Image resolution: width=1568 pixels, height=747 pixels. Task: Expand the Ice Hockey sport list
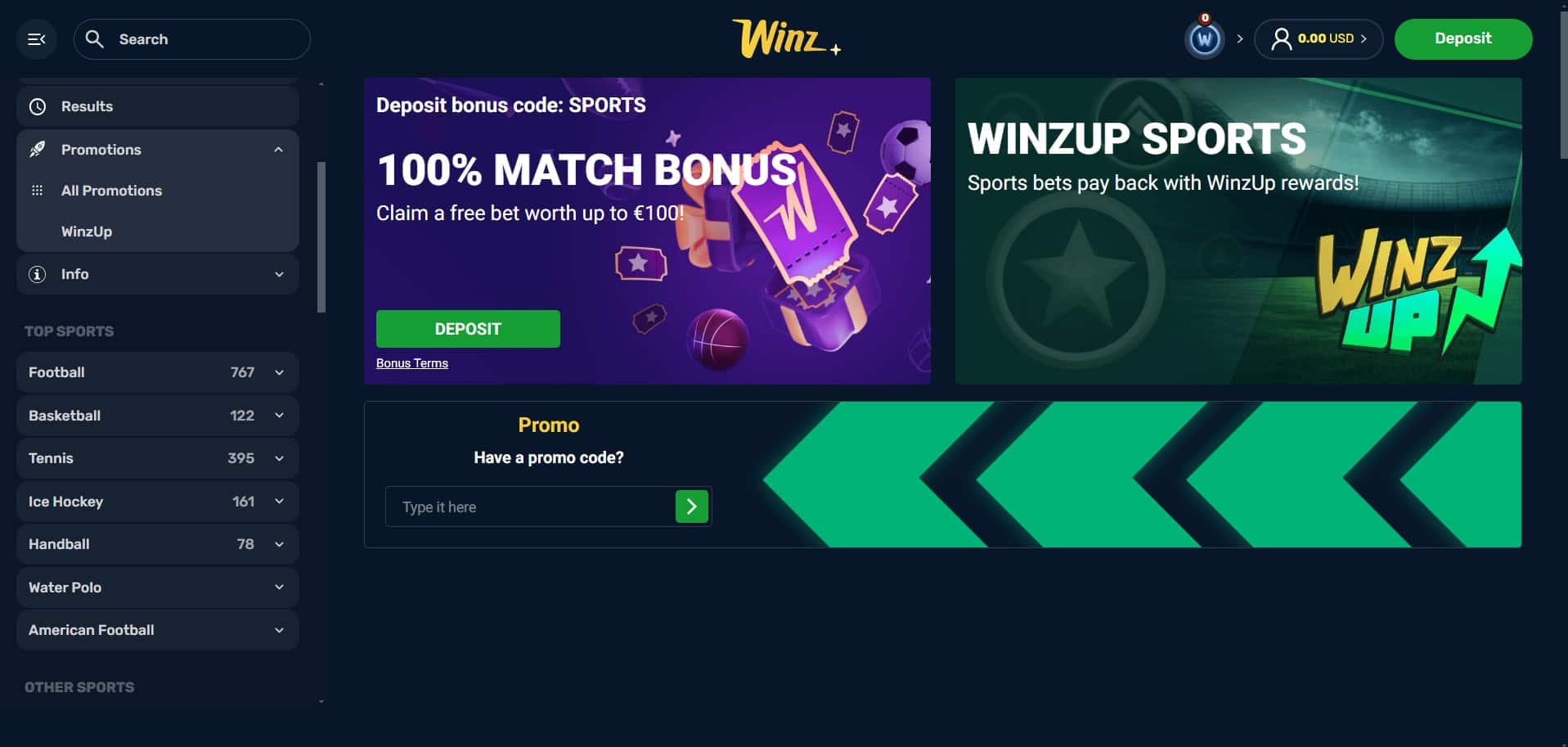279,502
